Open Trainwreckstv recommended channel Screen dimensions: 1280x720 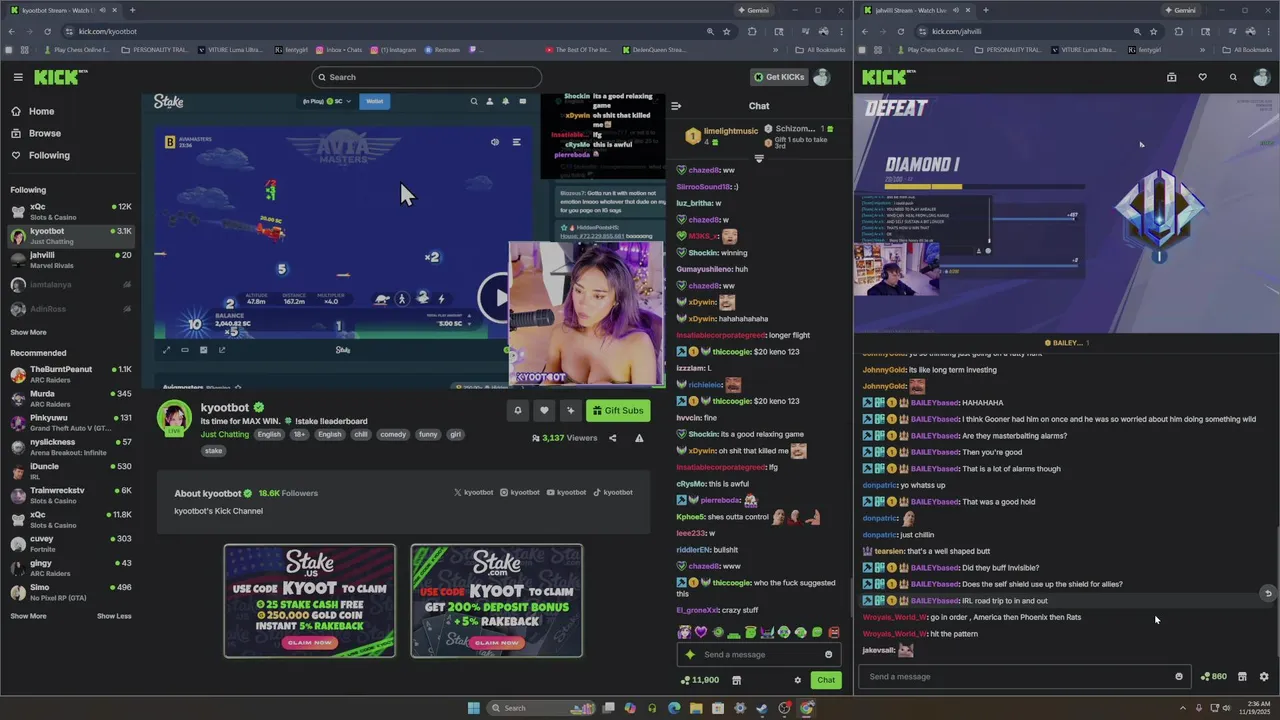coord(70,495)
